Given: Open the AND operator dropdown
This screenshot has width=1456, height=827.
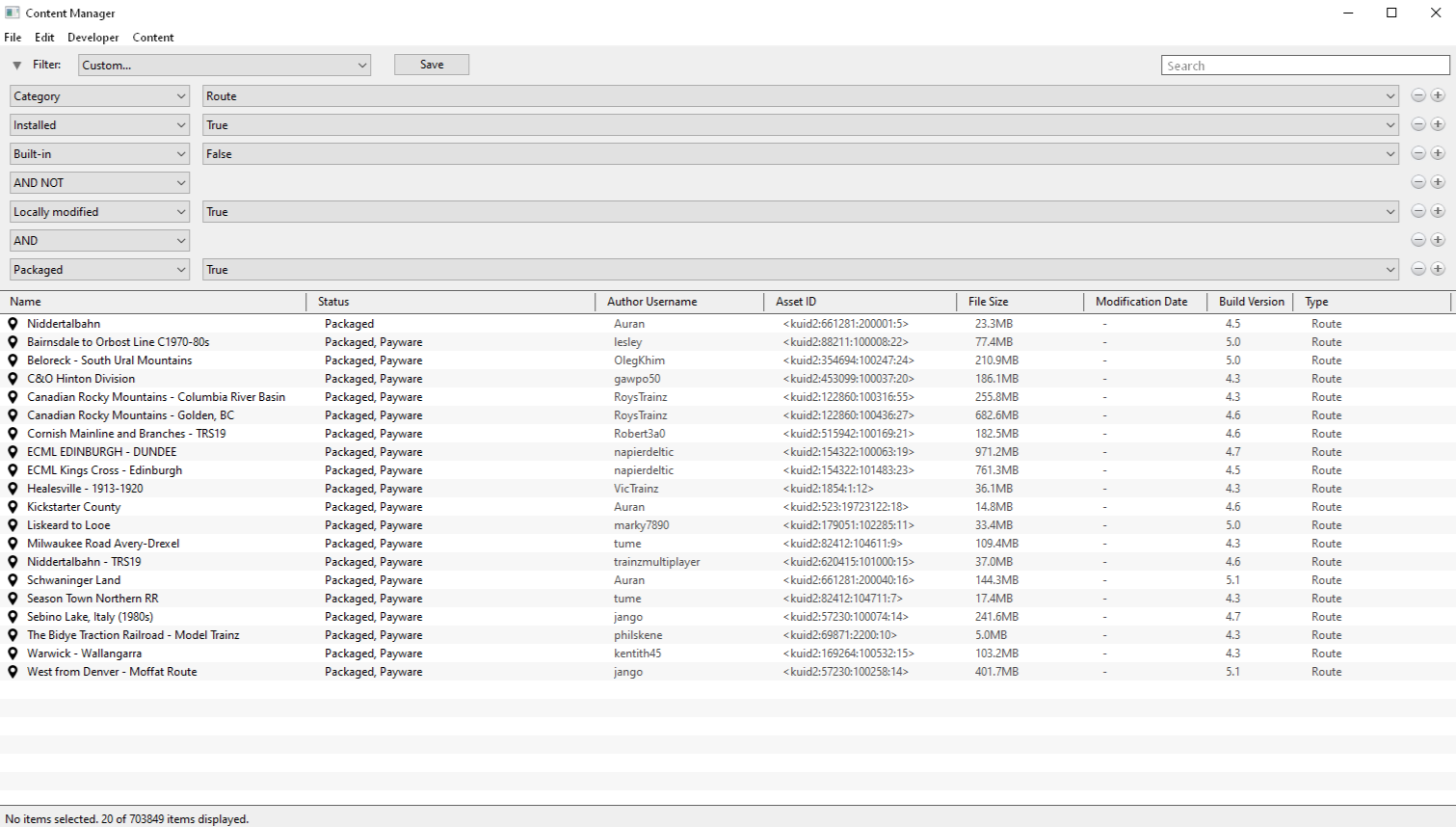Looking at the screenshot, I should coord(99,241).
